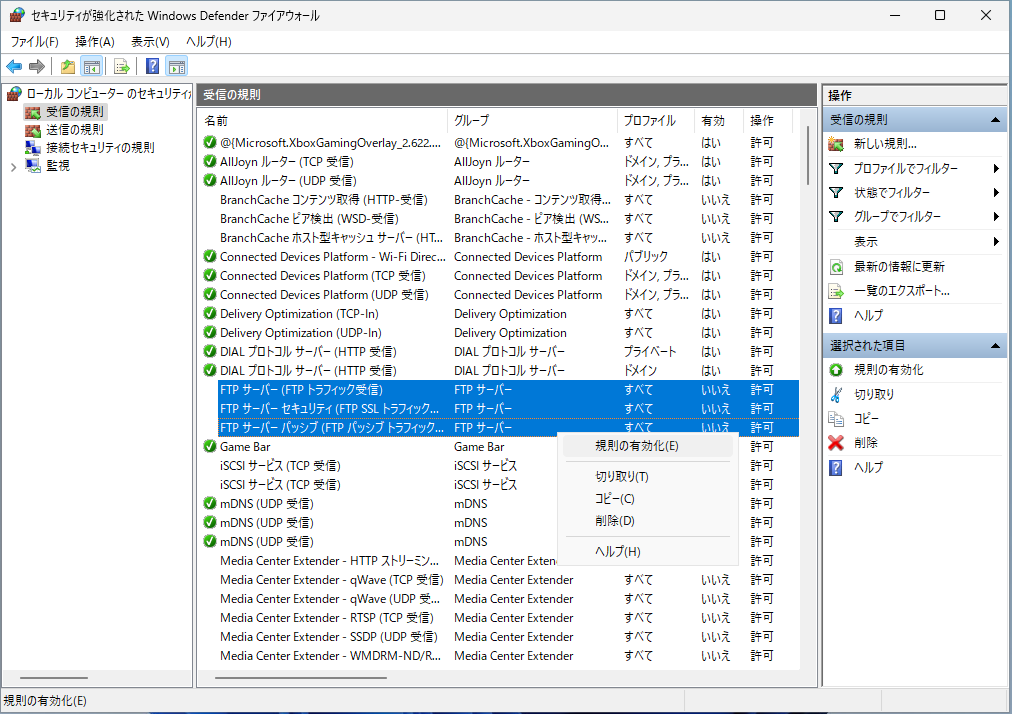This screenshot has height=714, width=1012.
Task: Collapse the 受信の規則 actions section
Action: [995, 120]
